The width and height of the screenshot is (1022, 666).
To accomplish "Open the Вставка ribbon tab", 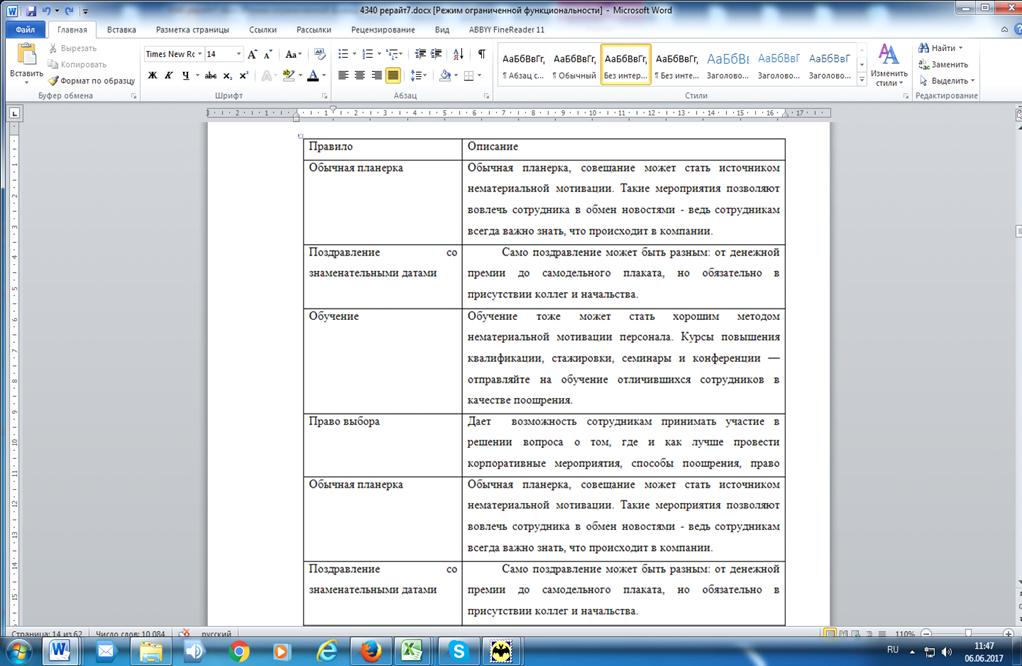I will (121, 30).
